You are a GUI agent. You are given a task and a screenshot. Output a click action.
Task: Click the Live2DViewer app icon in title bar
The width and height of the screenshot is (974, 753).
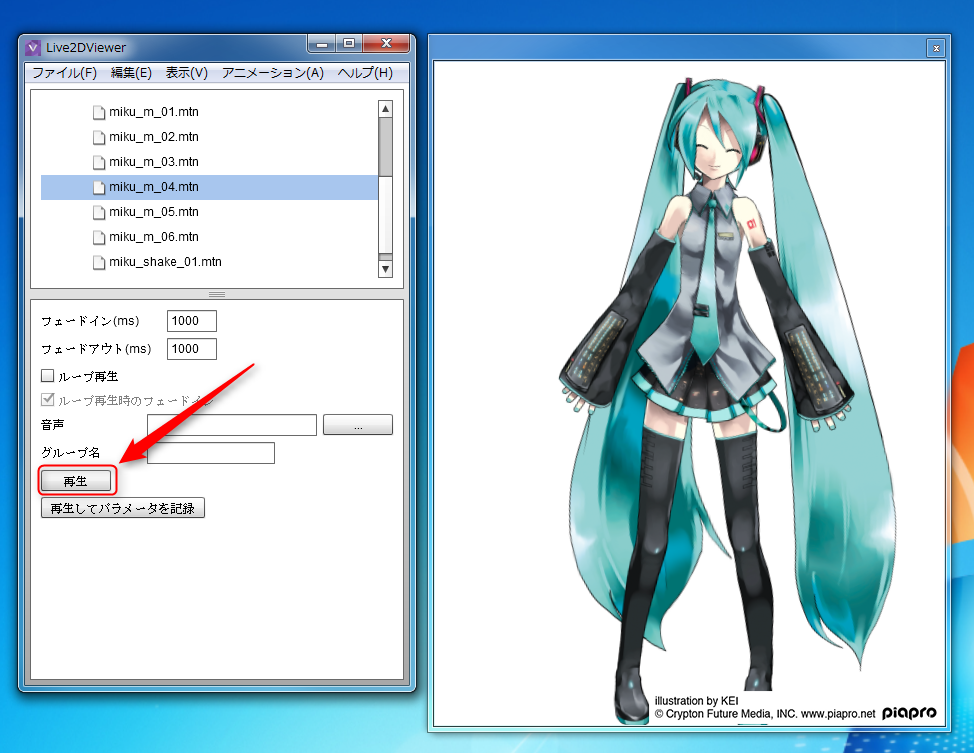click(34, 47)
